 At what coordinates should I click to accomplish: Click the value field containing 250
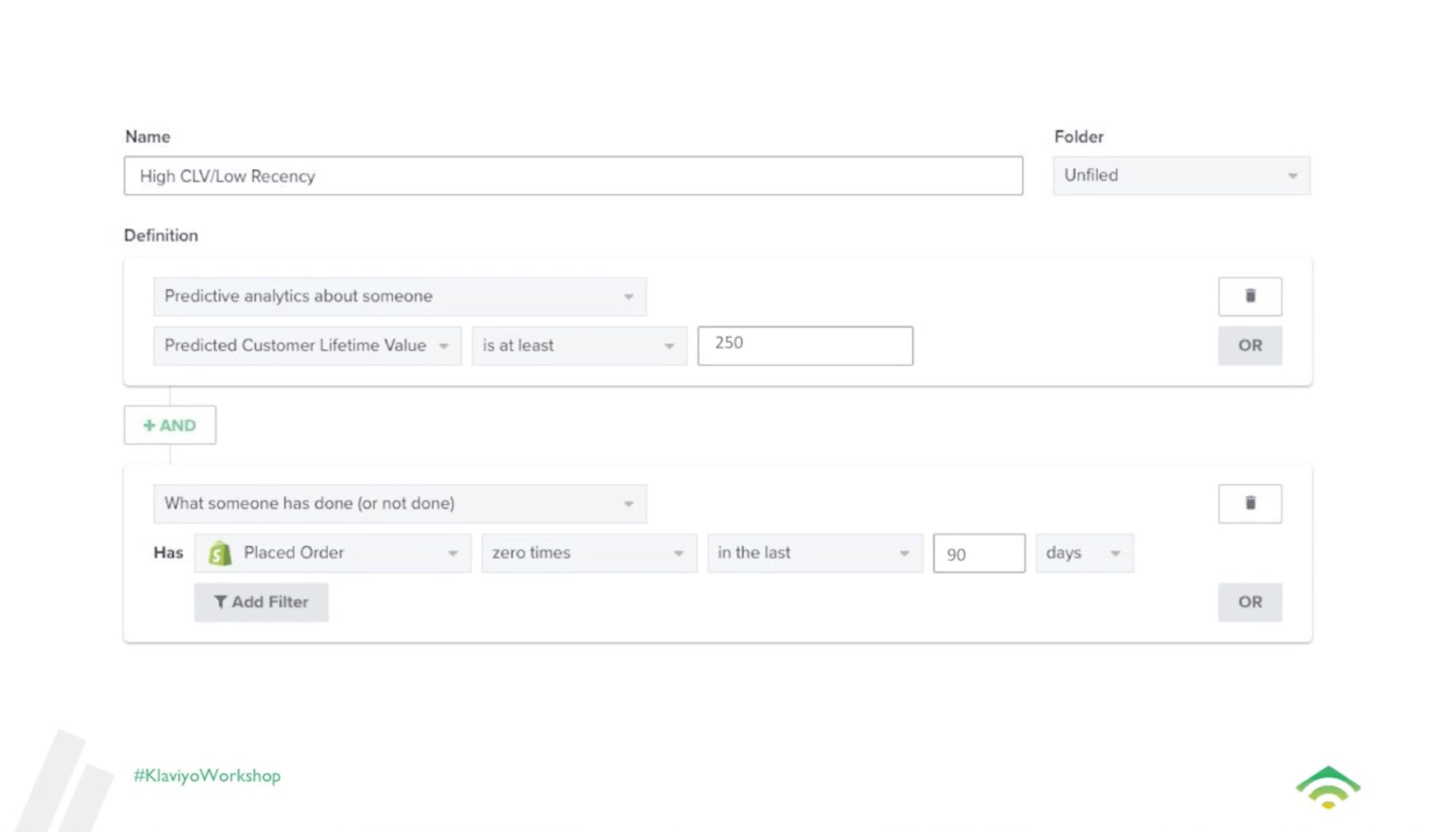click(x=805, y=345)
